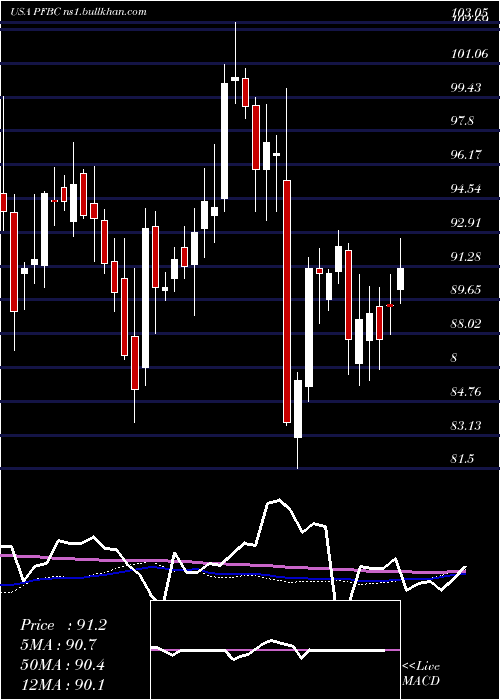The width and height of the screenshot is (500, 700).
Task: Click the long red candle falling to 83.5
Action: tap(287, 301)
